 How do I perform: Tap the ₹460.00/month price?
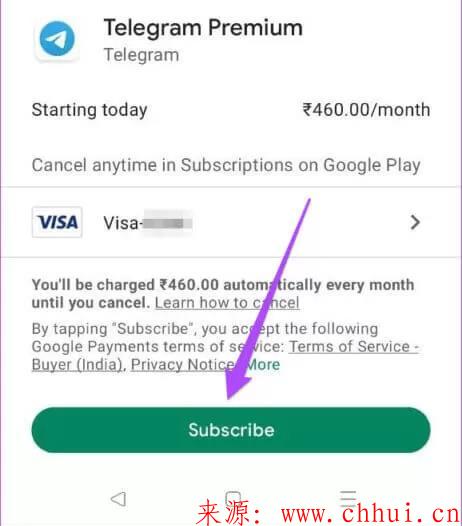366,110
